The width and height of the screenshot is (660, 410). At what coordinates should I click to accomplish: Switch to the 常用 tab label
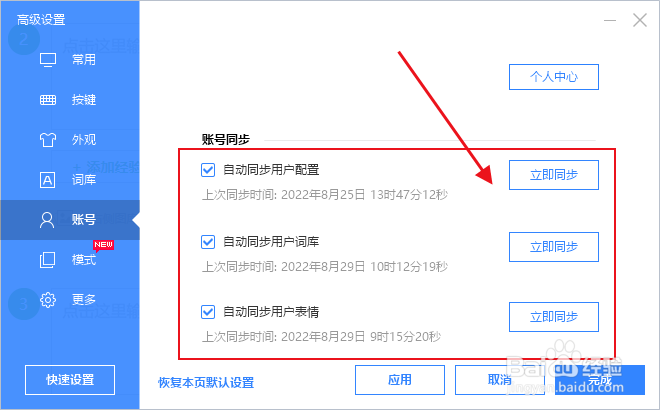[x=84, y=60]
